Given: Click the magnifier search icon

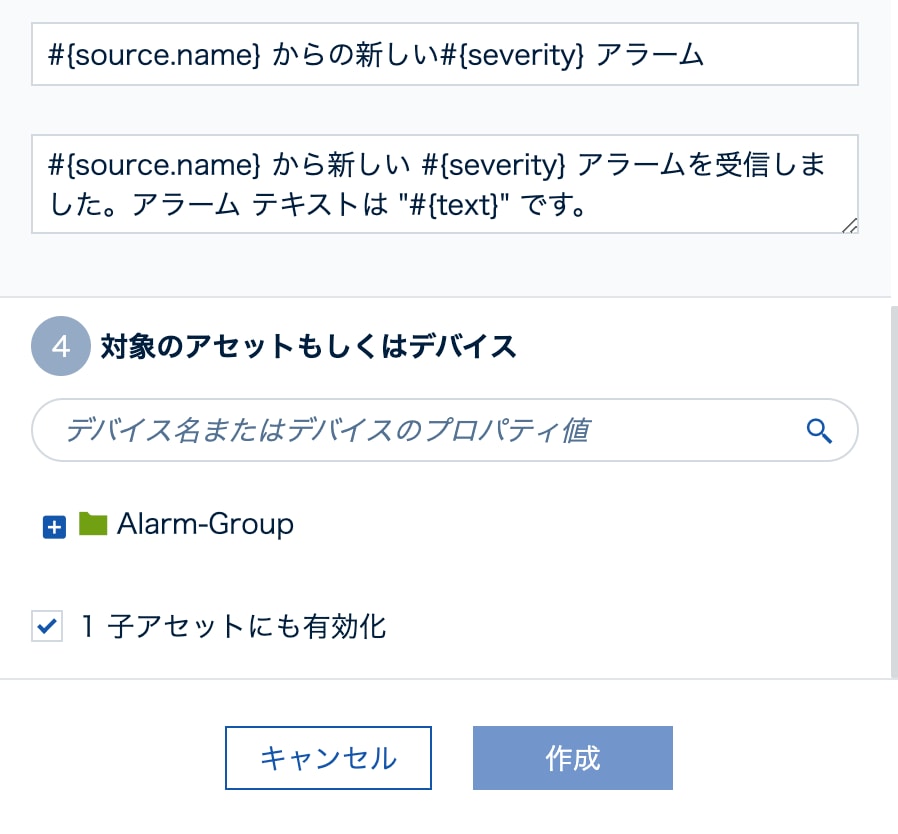Looking at the screenshot, I should coord(819,431).
